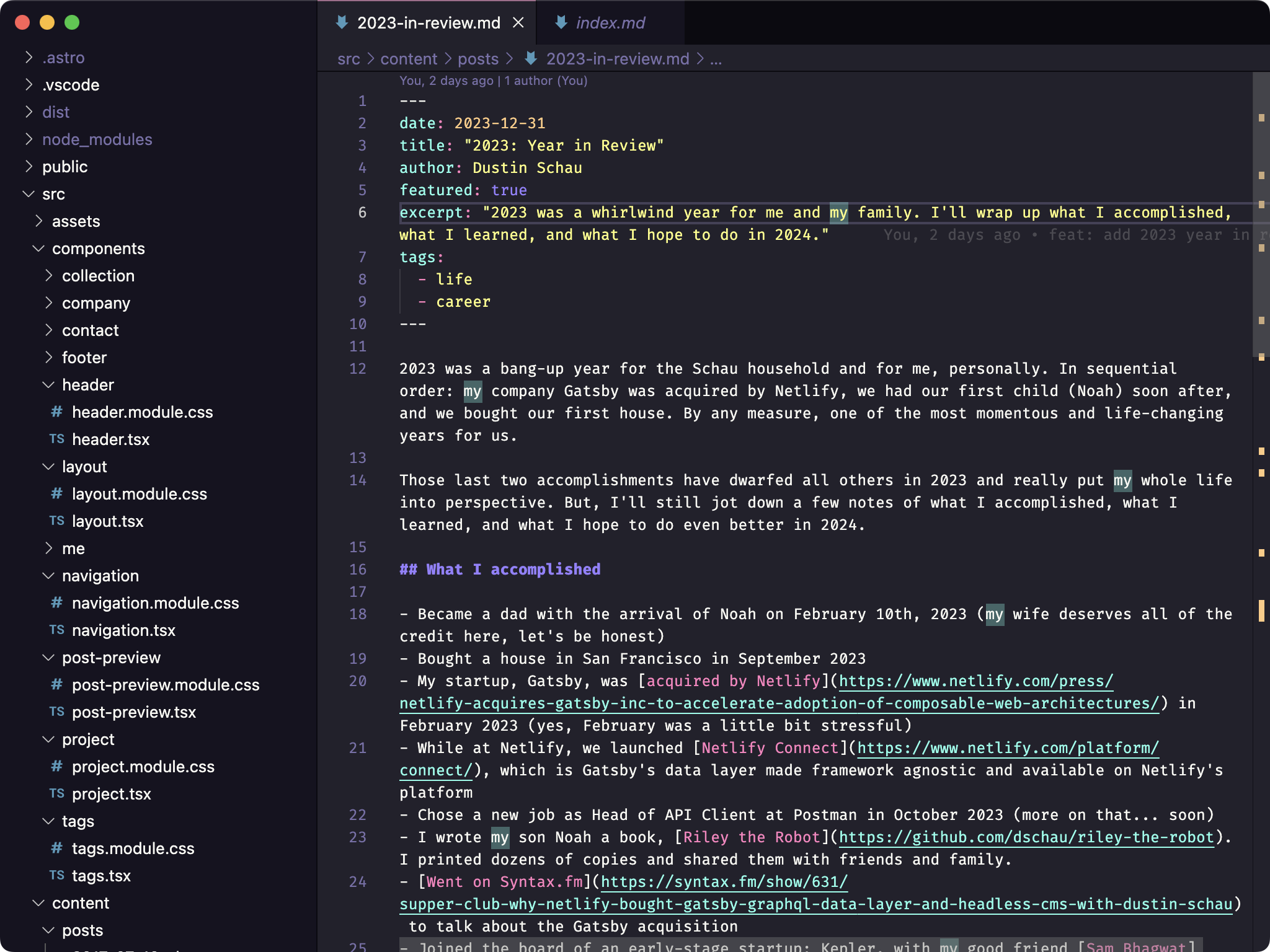
Task: Click the breadcrumb posts segment
Action: pyautogui.click(x=478, y=58)
